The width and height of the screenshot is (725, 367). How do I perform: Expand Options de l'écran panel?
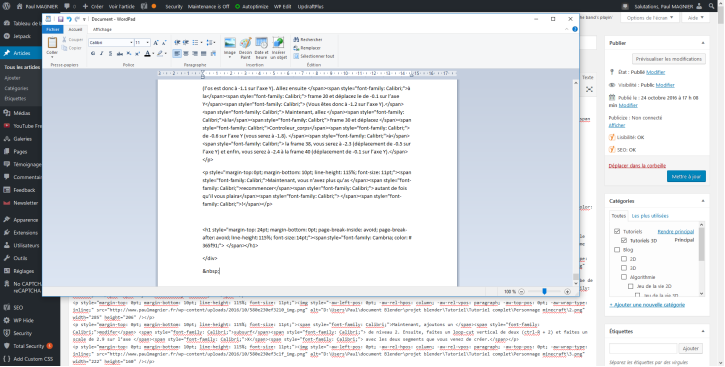[650, 18]
